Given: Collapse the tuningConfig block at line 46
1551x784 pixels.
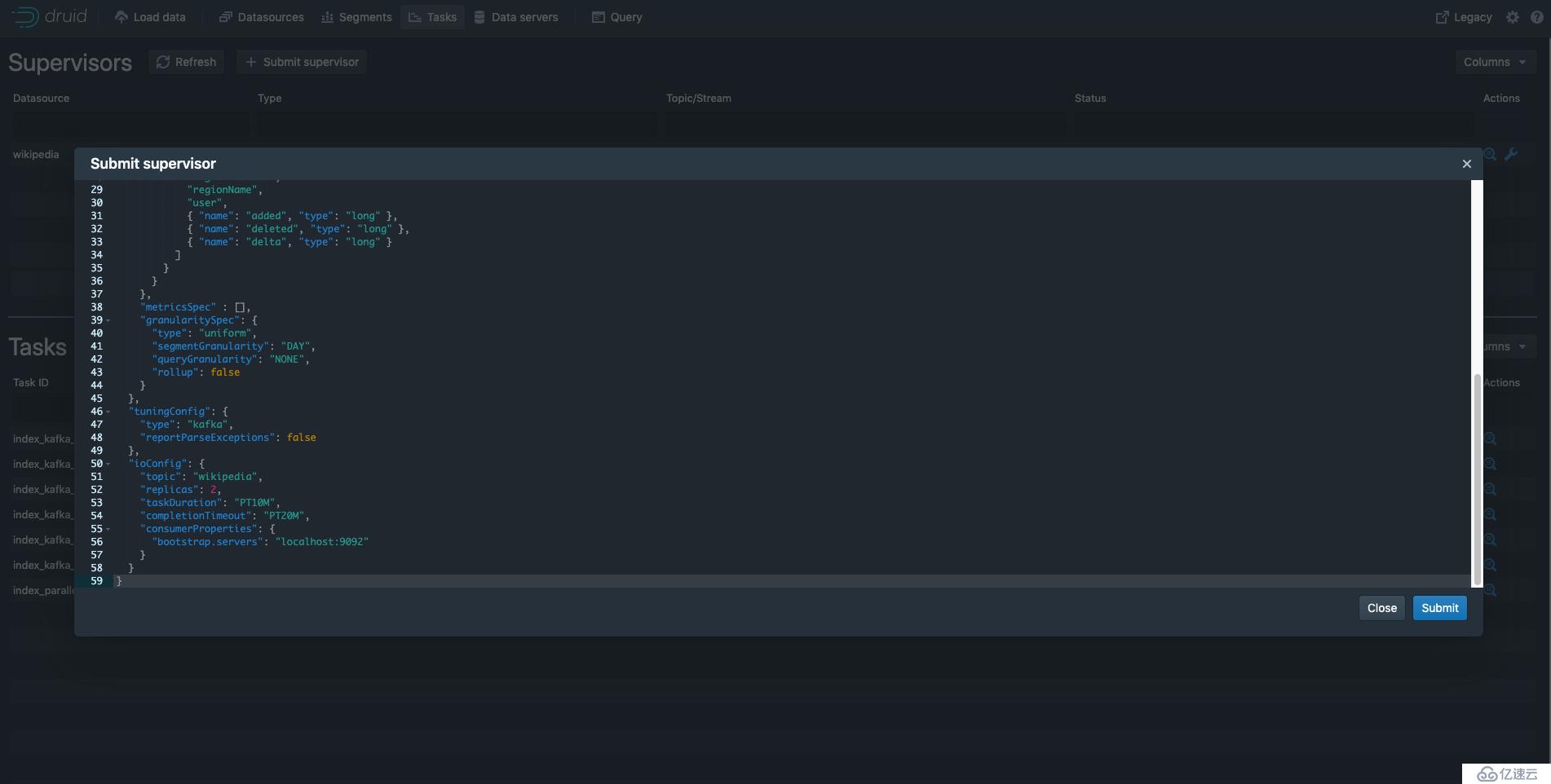Looking at the screenshot, I should click(x=108, y=412).
